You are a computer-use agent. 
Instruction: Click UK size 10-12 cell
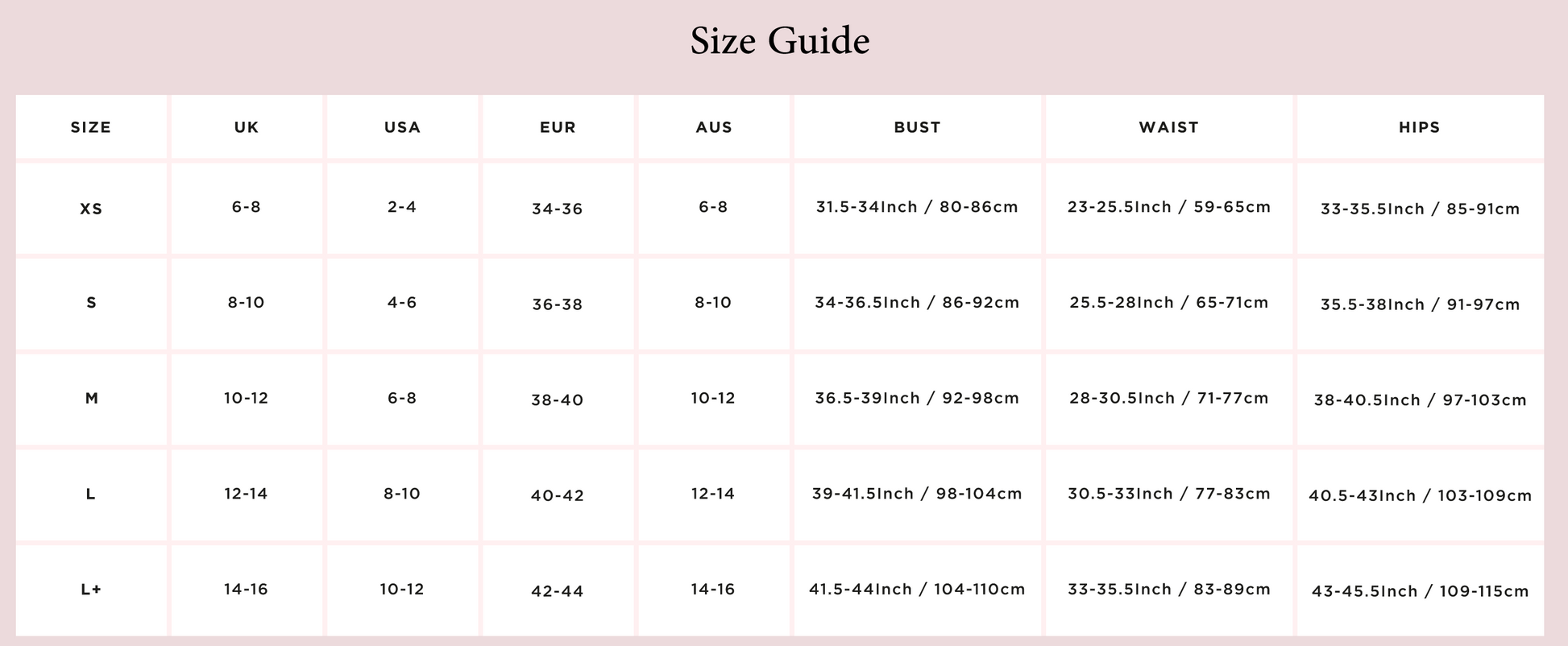tap(247, 399)
